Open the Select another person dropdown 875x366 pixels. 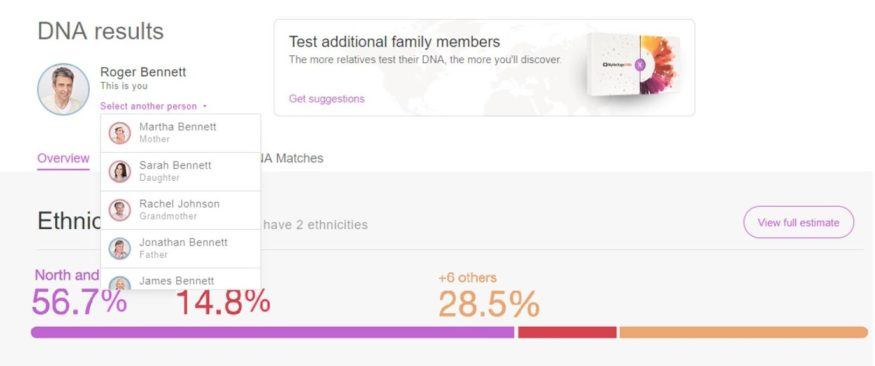coord(153,106)
